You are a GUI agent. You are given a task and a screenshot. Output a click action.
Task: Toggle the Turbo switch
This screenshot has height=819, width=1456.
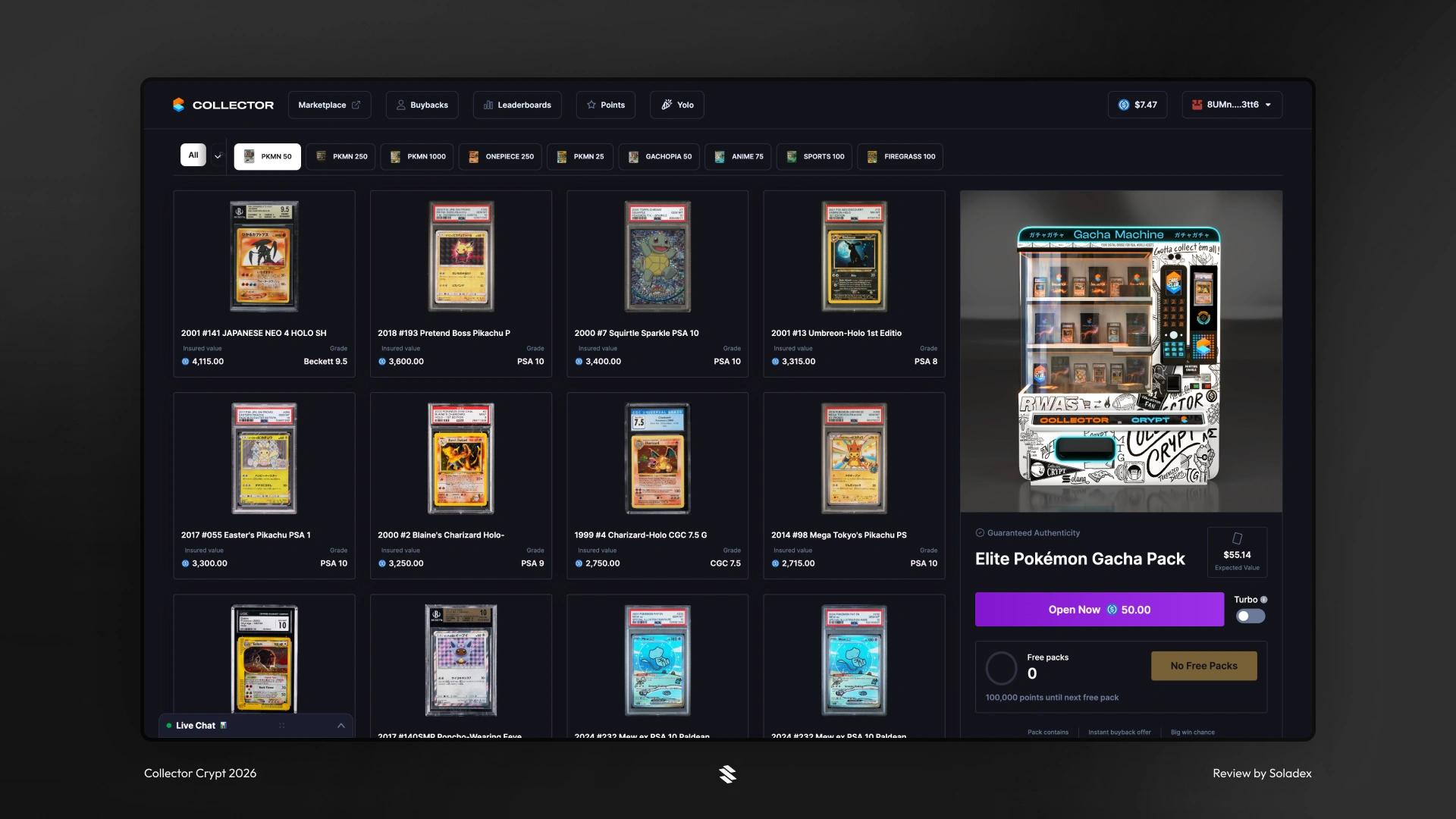coord(1250,616)
